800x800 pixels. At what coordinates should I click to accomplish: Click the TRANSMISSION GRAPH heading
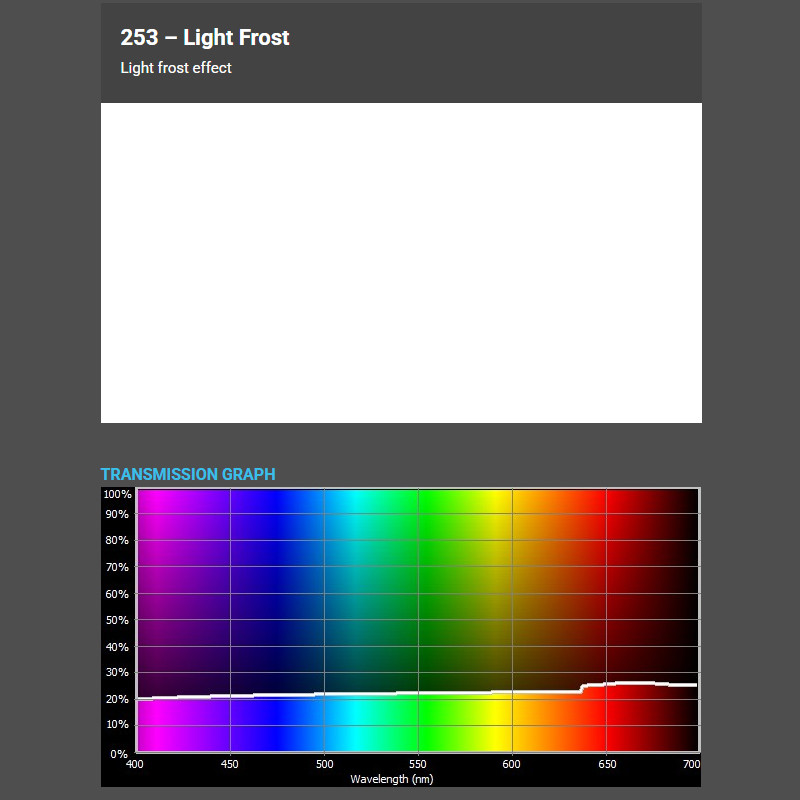click(x=188, y=474)
